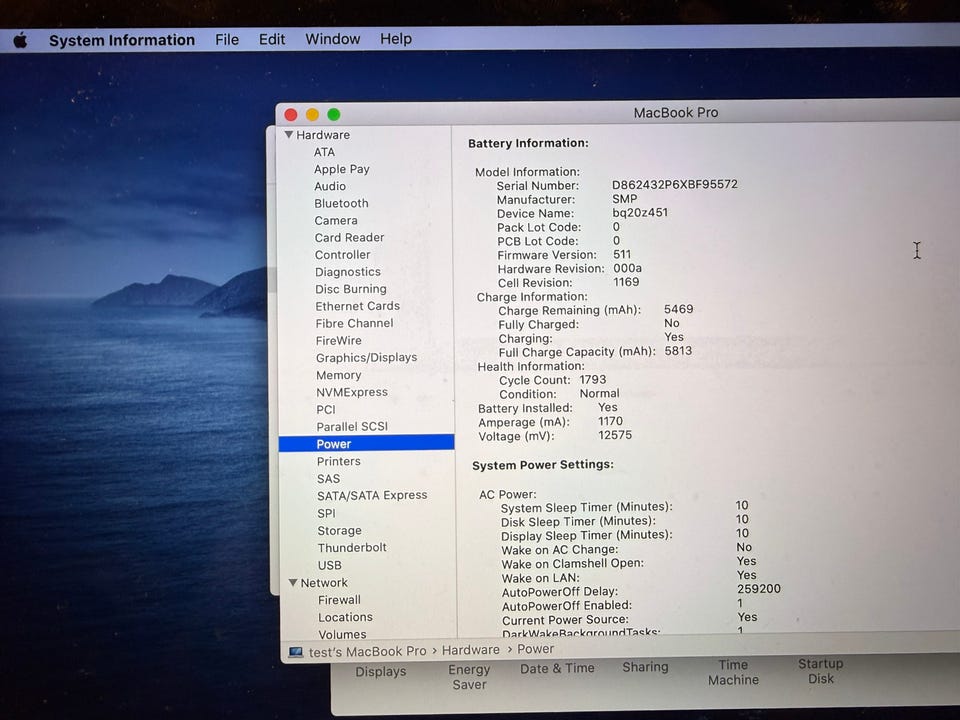960x720 pixels.
Task: Select Apple Pay in the sidebar
Action: (342, 169)
